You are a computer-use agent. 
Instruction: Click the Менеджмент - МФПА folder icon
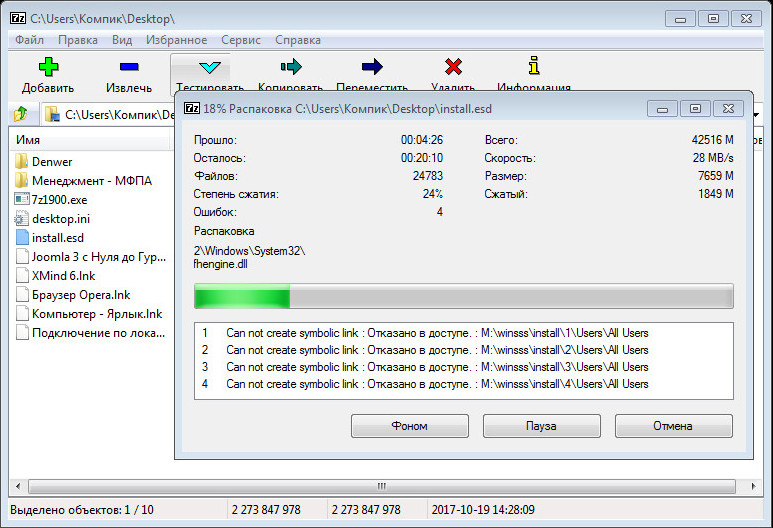[x=21, y=180]
